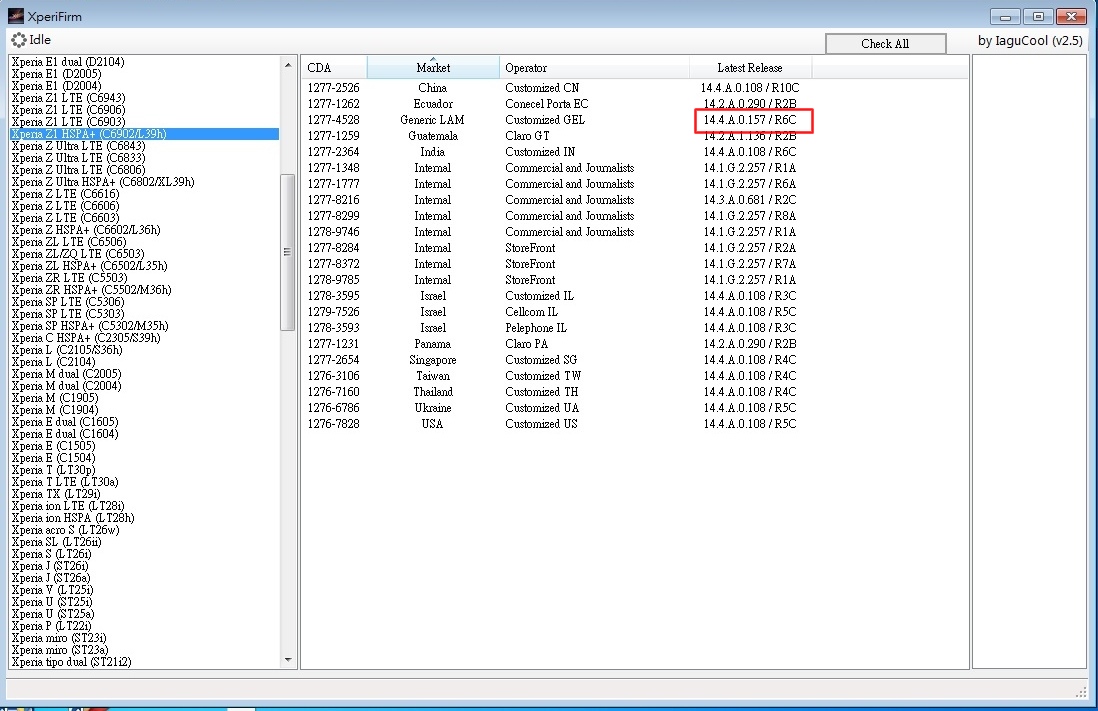Select Xperia Z LTE (C6616)
Viewport: 1098px width, 711px height.
[65, 193]
